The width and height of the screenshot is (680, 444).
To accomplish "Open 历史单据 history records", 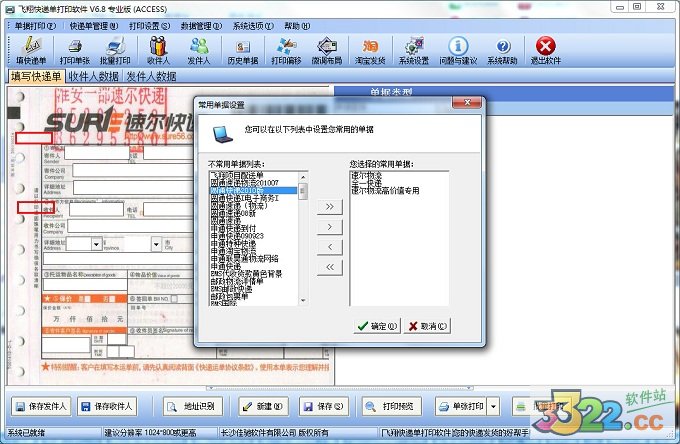I will [x=242, y=51].
